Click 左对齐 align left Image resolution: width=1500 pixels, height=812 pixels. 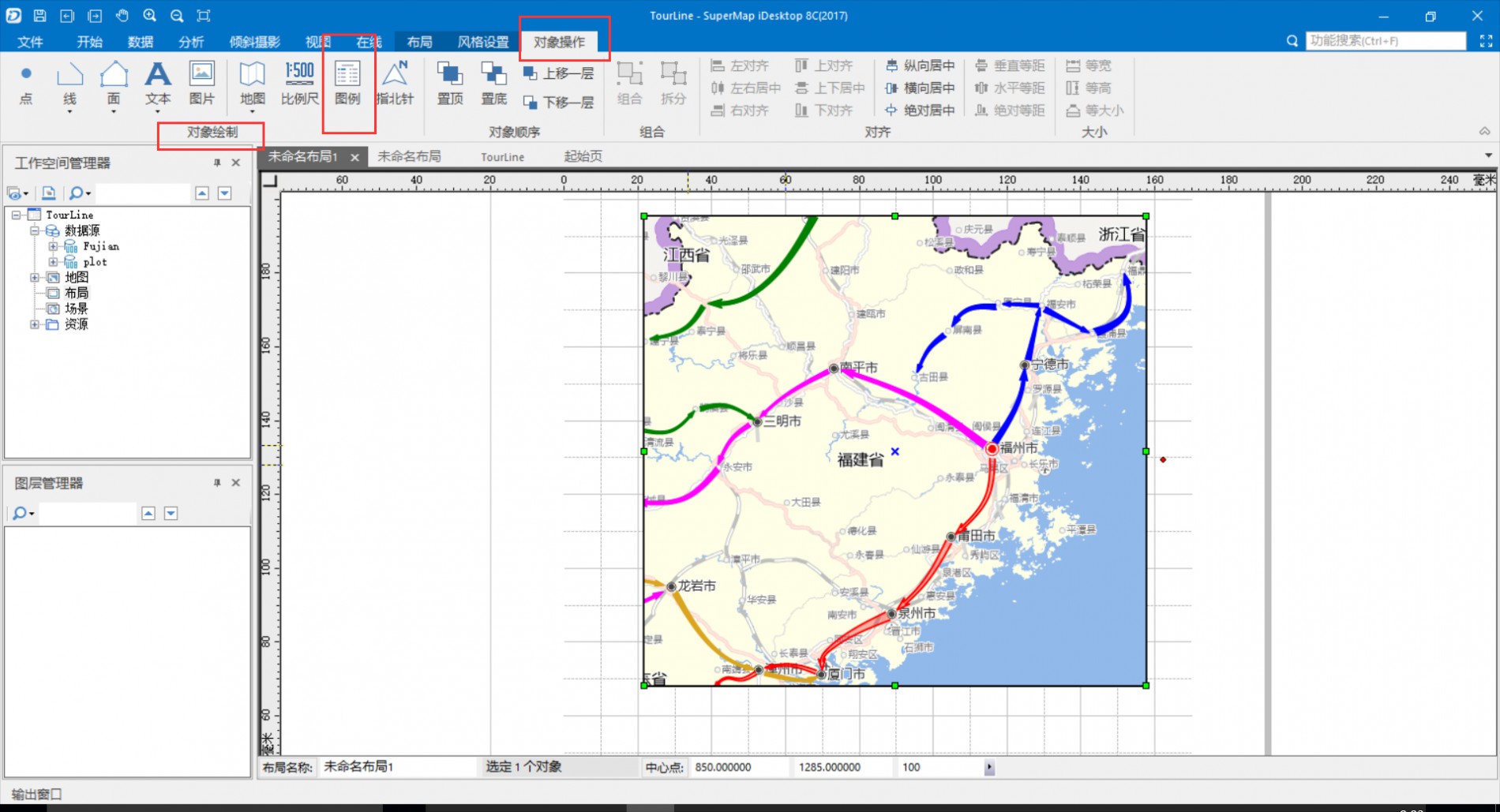(740, 65)
